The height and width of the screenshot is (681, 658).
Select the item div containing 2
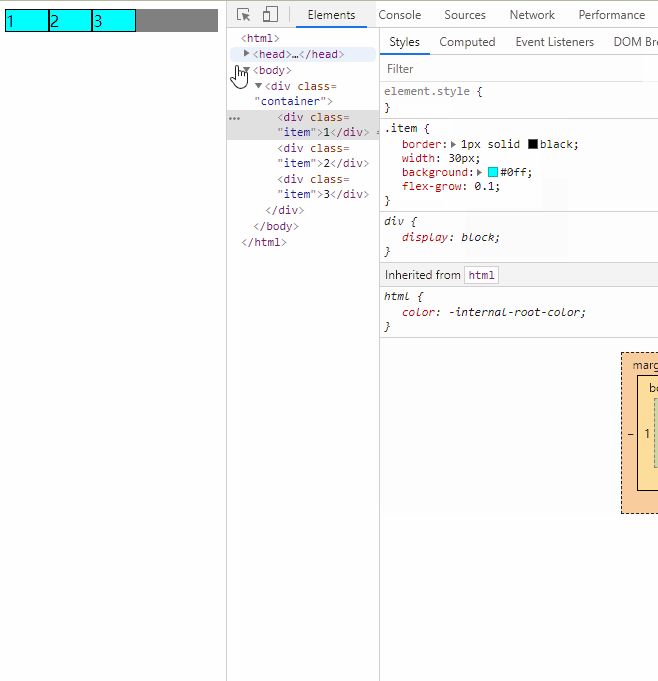[323, 155]
